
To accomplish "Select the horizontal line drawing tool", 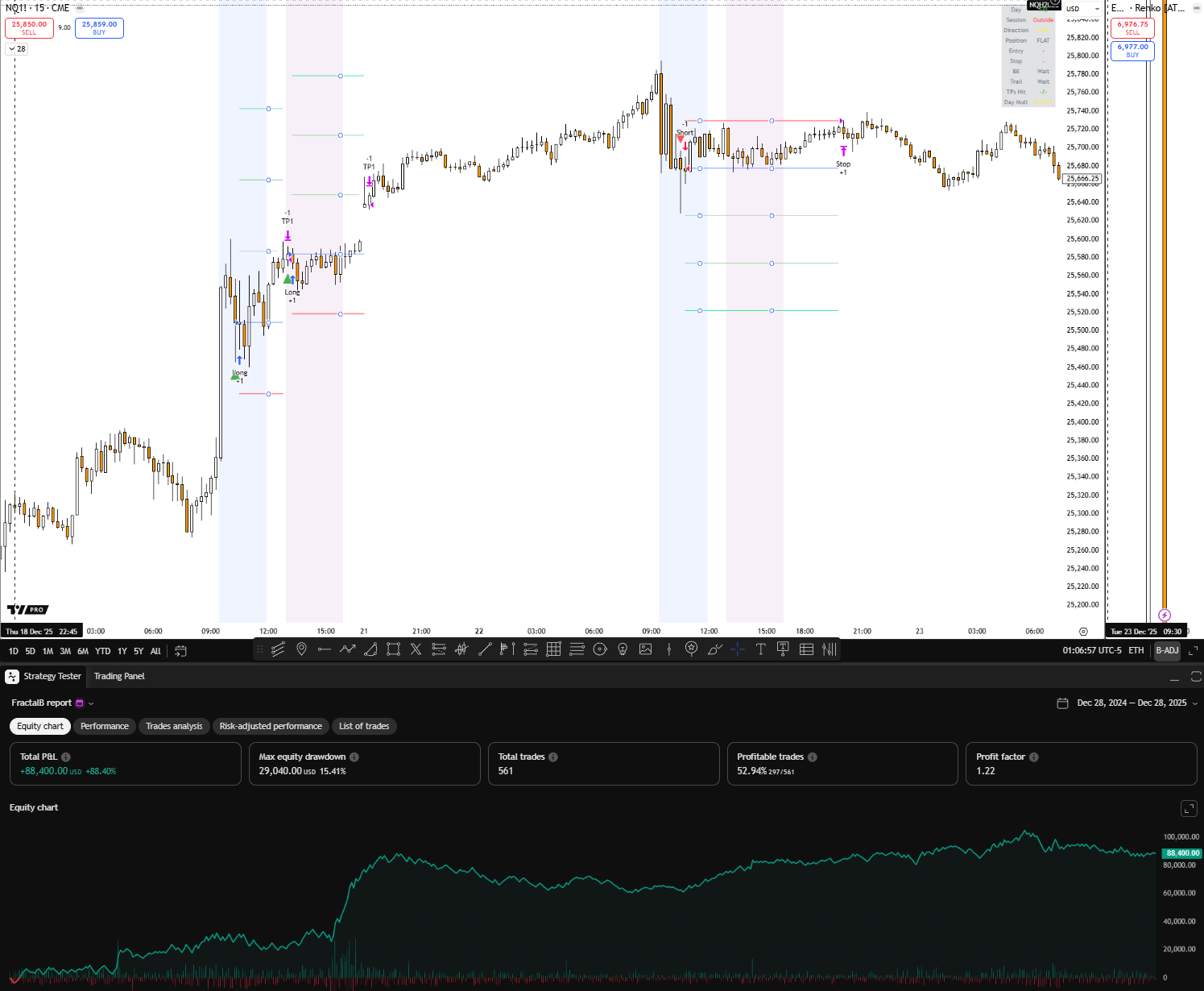I will (x=324, y=649).
